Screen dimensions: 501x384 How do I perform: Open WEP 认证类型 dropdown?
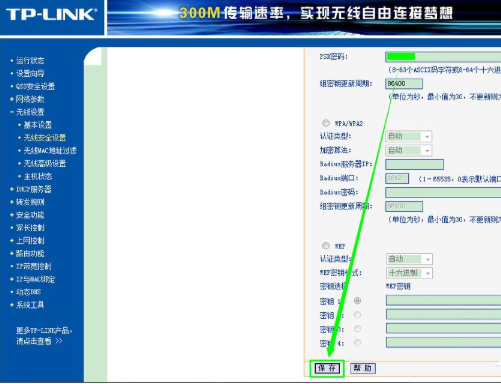tap(409, 259)
